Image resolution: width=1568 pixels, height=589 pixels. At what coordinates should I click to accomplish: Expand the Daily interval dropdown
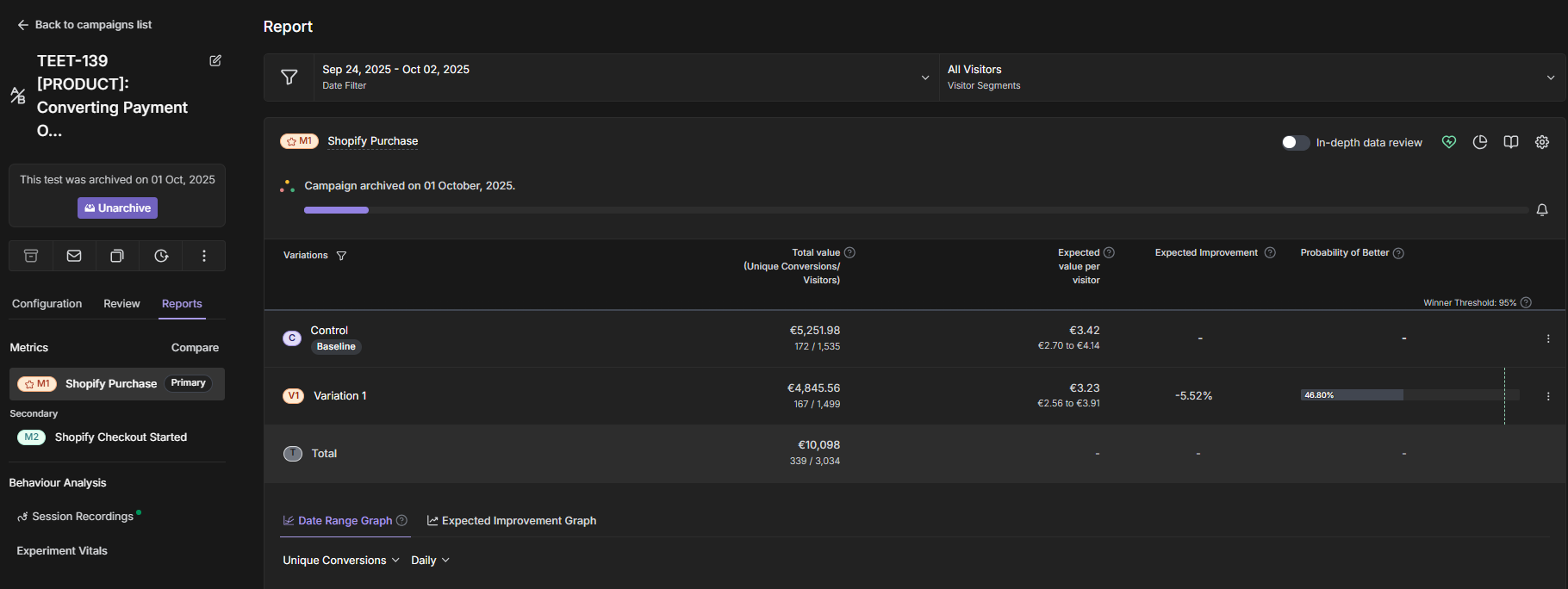pyautogui.click(x=430, y=560)
